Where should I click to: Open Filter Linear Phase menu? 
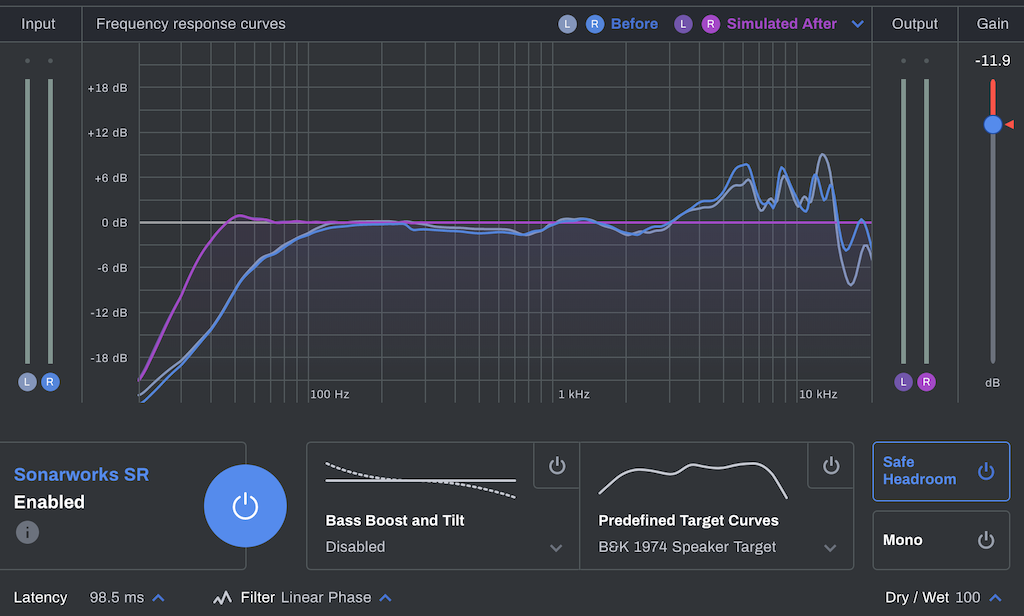(385, 598)
